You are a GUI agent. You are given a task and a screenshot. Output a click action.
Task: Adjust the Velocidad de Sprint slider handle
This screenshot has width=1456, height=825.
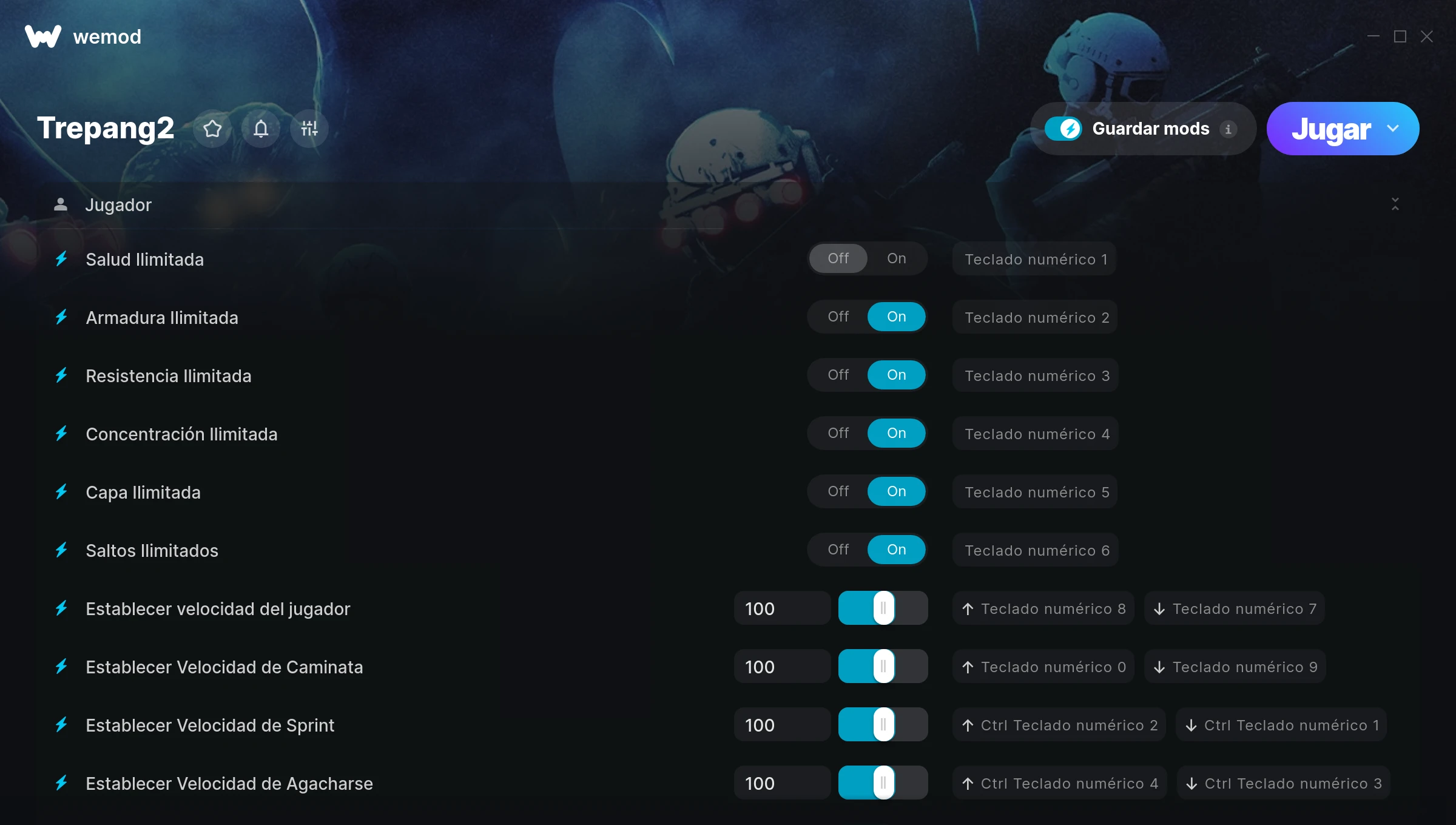point(883,725)
